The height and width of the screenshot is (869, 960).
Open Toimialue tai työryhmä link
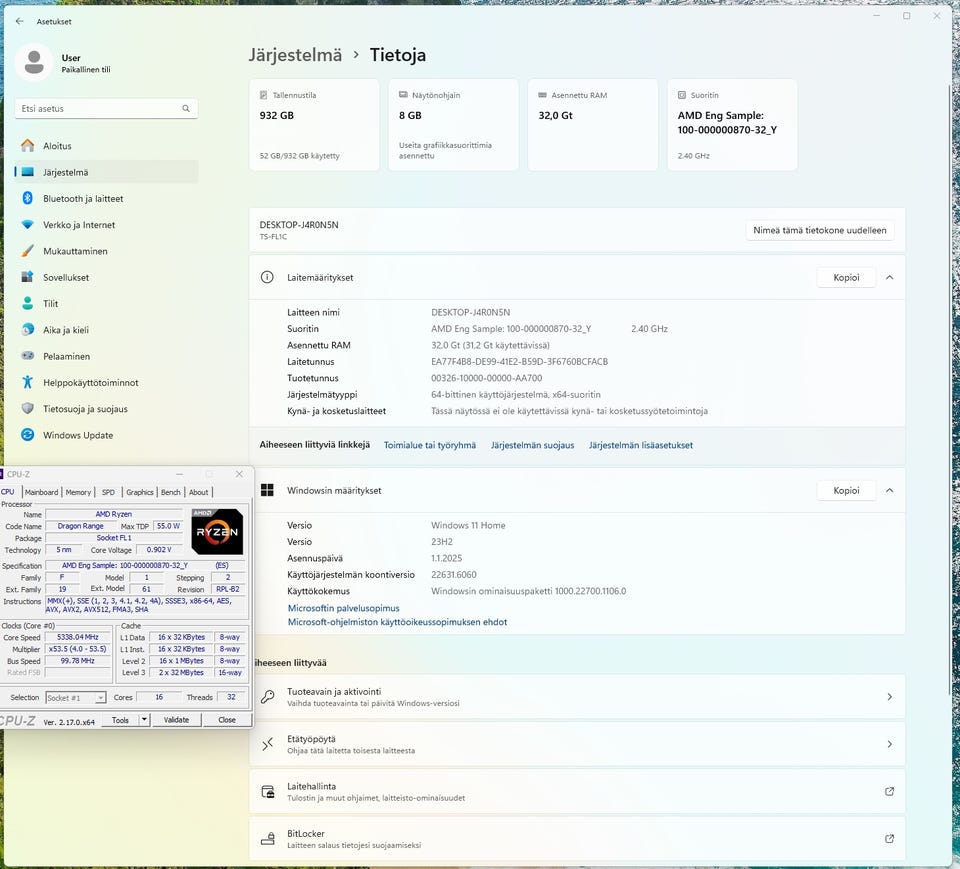tap(430, 445)
